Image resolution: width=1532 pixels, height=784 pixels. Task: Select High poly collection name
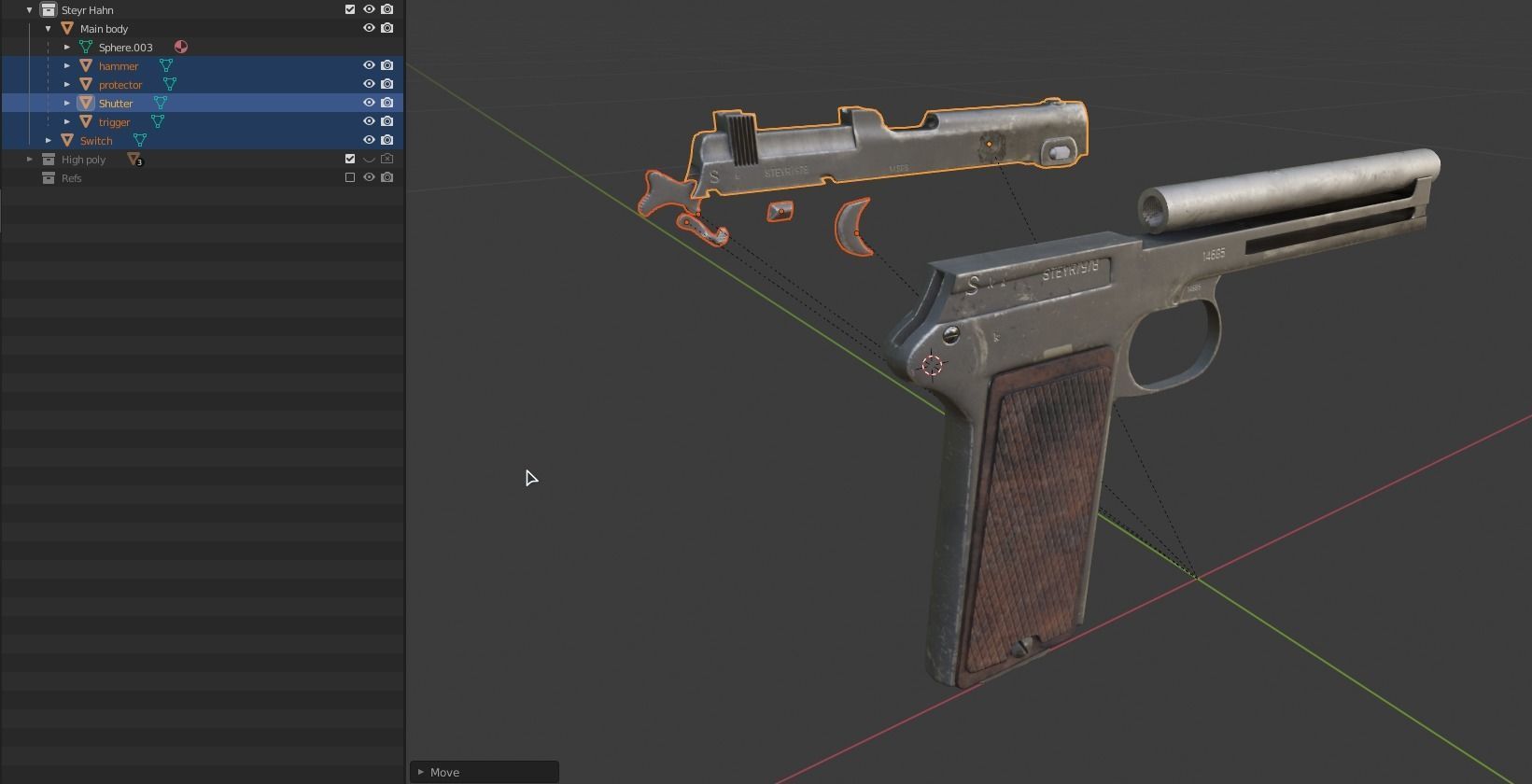pos(83,160)
